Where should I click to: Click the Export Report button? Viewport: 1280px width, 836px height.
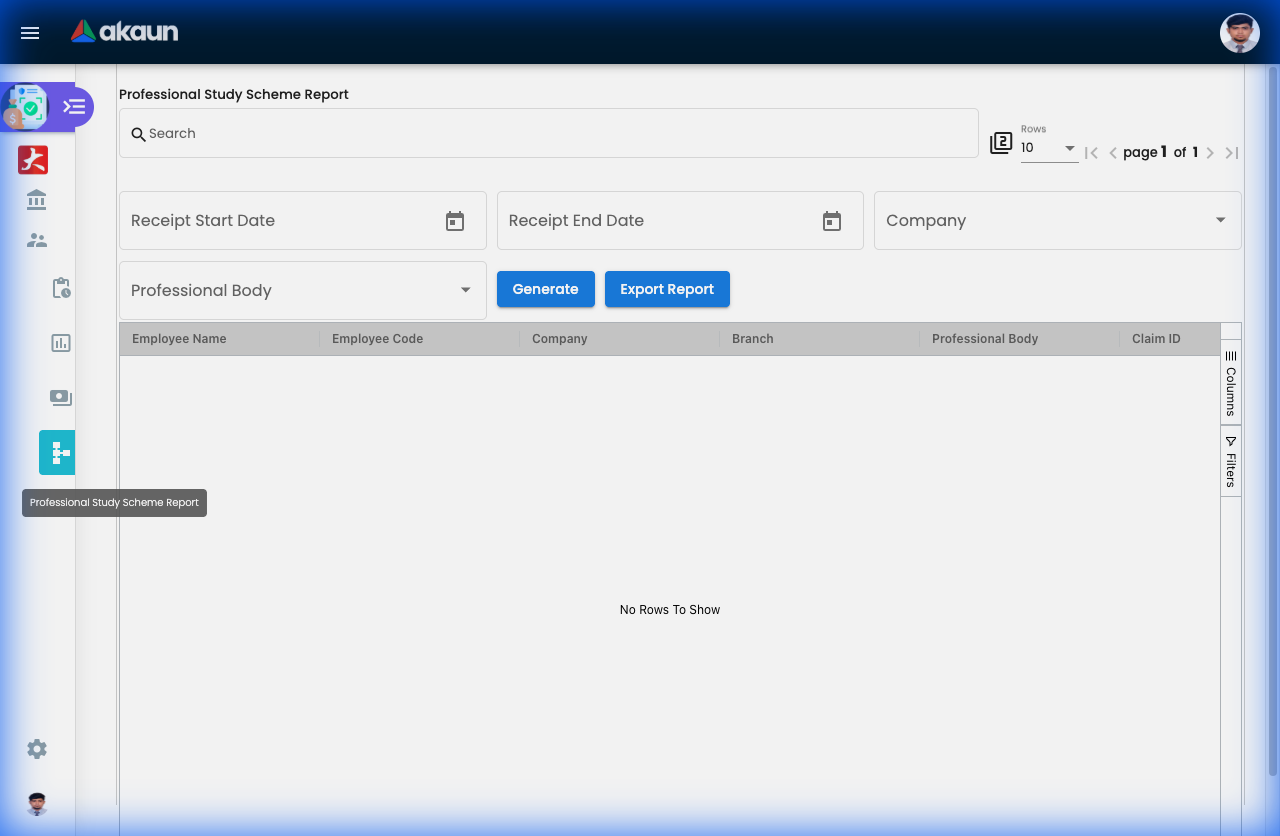[667, 289]
